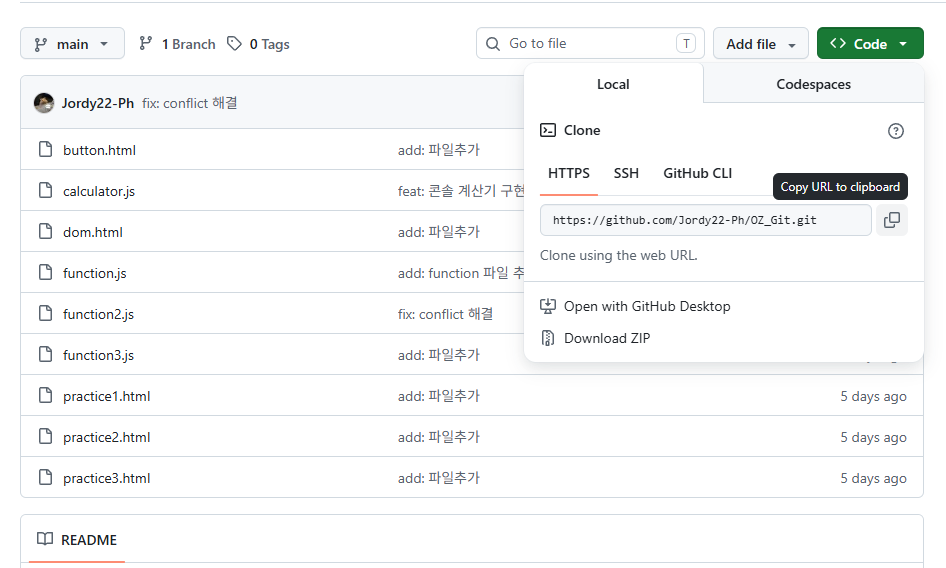Open function3.js file

[x=98, y=355]
